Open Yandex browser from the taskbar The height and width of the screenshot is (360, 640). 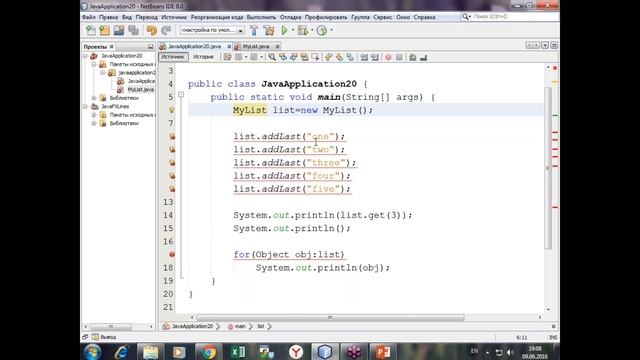pos(296,352)
